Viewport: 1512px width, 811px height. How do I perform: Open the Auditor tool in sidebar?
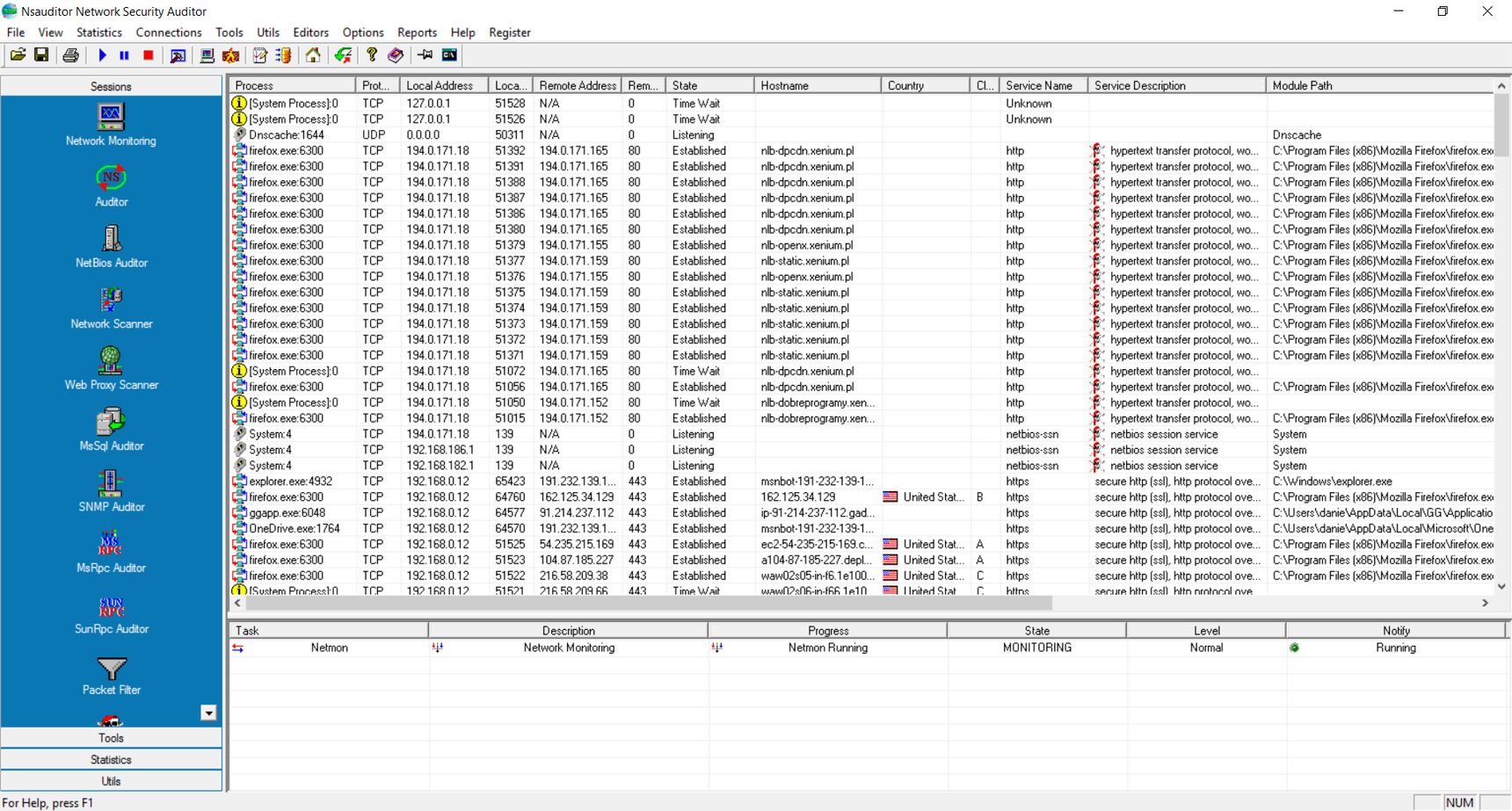[111, 186]
